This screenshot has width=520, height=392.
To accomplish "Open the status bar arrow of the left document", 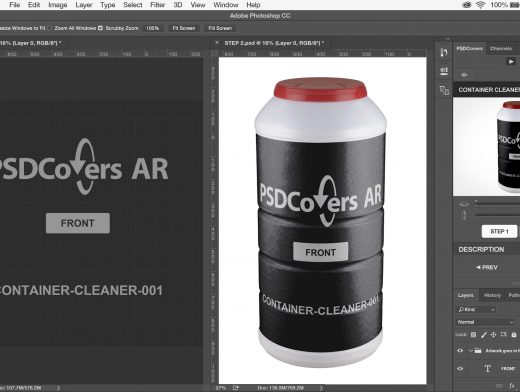I will (58, 388).
